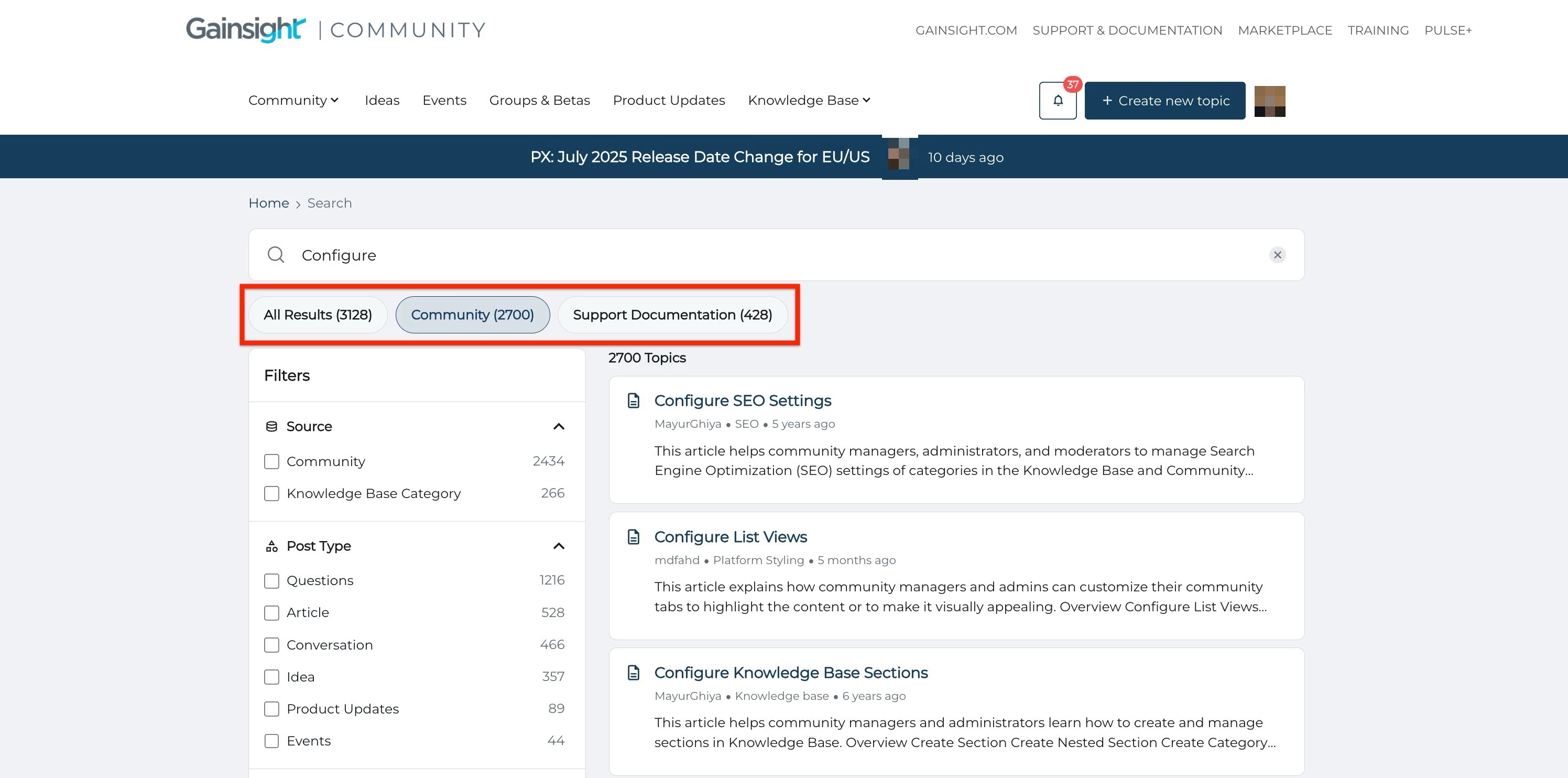The height and width of the screenshot is (778, 1568).
Task: Click Create new topic button
Action: pos(1164,101)
